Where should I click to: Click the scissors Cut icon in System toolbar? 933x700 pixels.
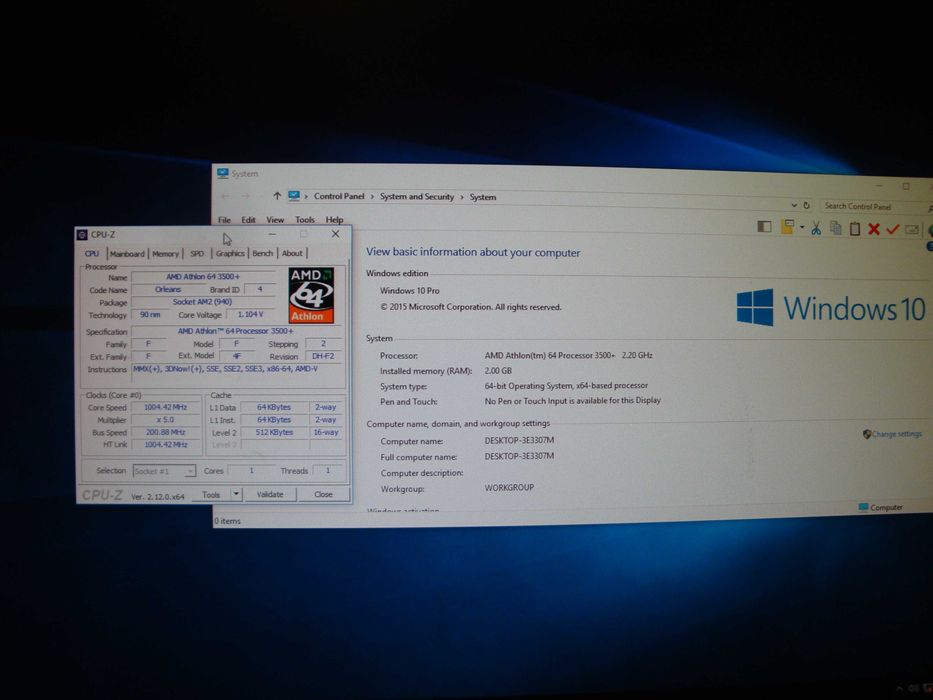click(x=816, y=227)
